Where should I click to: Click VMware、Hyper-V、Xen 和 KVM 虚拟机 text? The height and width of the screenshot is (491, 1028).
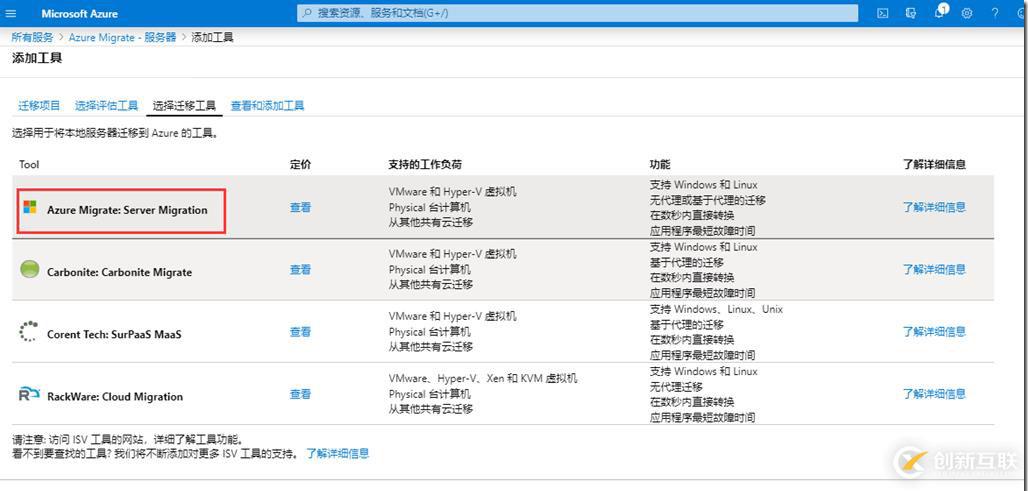pyautogui.click(x=483, y=379)
